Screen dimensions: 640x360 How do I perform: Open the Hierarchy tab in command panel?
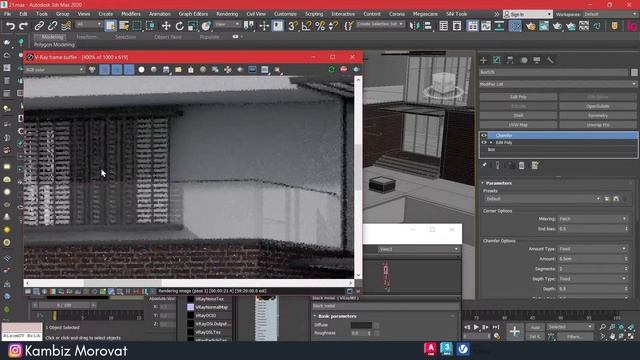pyautogui.click(x=510, y=60)
